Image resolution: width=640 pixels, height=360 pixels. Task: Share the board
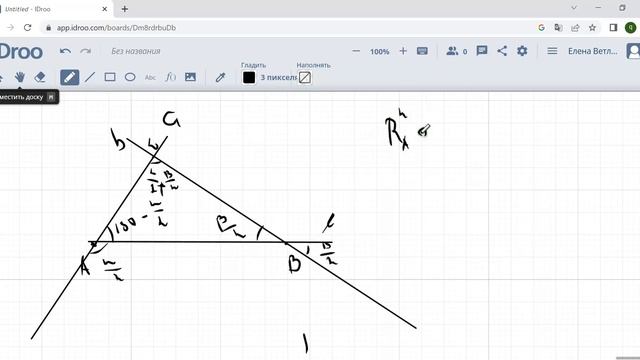pos(502,51)
